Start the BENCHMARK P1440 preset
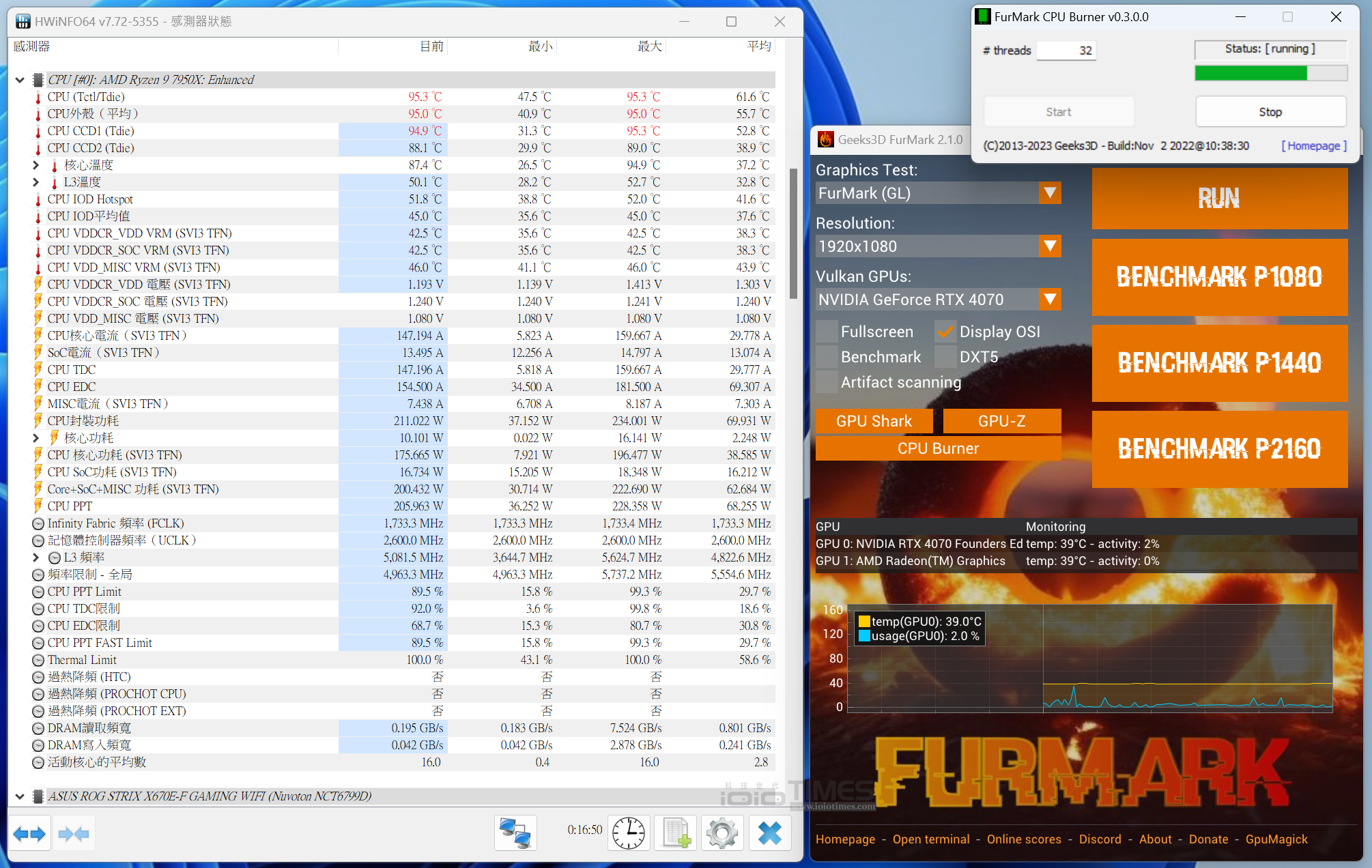Image resolution: width=1372 pixels, height=868 pixels. 1220,363
